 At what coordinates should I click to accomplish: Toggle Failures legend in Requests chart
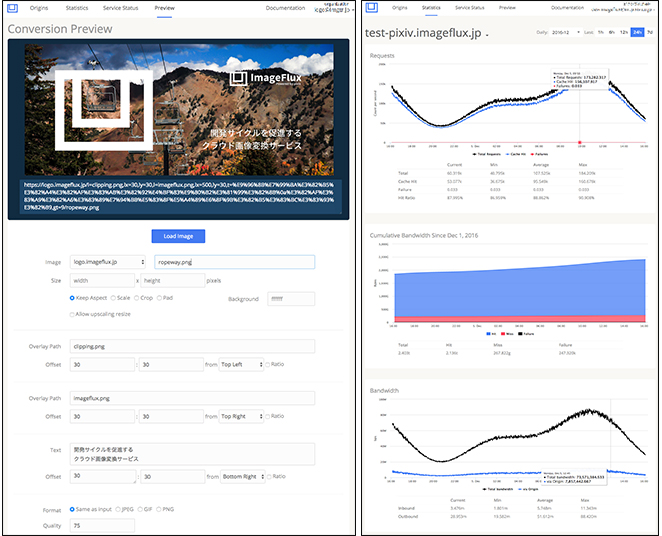point(539,154)
